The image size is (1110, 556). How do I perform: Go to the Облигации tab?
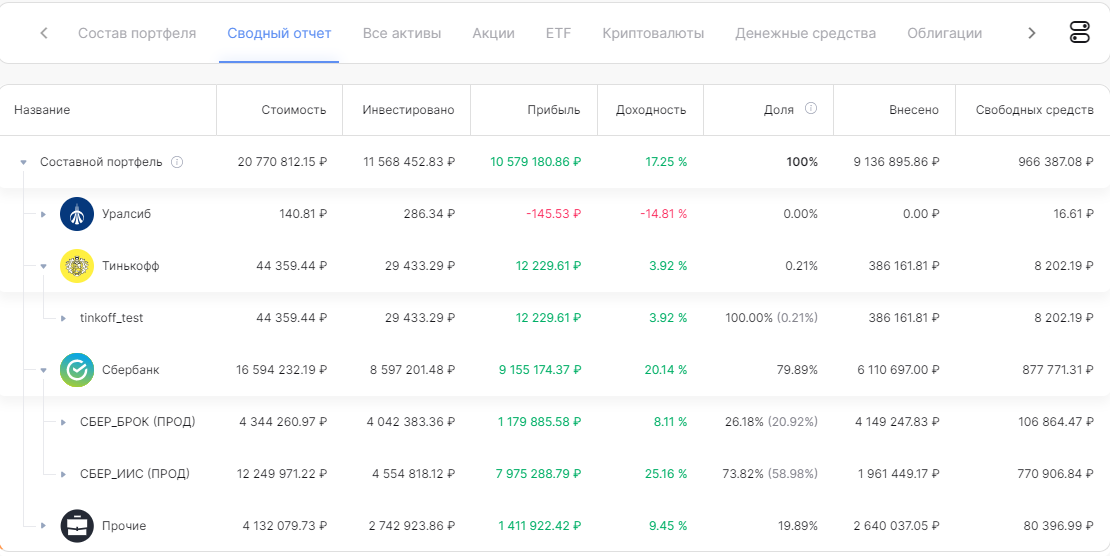[944, 33]
